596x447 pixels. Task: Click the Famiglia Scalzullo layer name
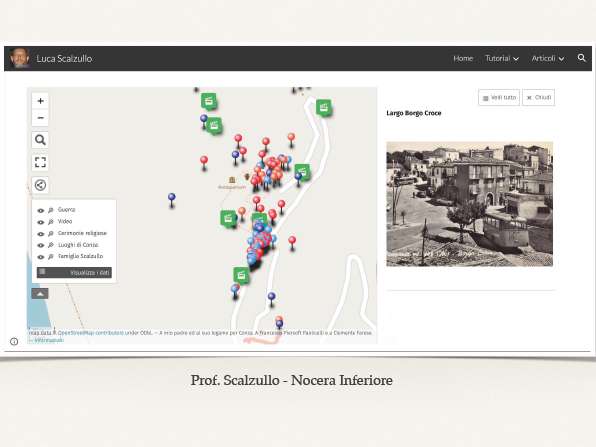click(x=81, y=256)
